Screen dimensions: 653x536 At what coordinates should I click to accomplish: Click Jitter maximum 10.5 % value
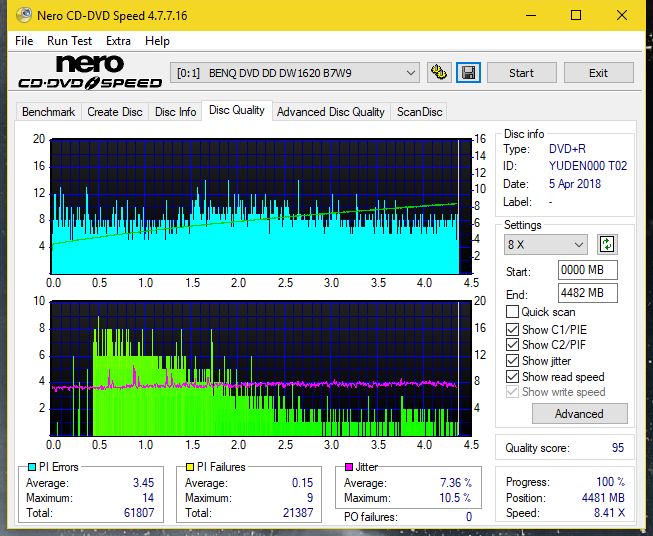455,498
